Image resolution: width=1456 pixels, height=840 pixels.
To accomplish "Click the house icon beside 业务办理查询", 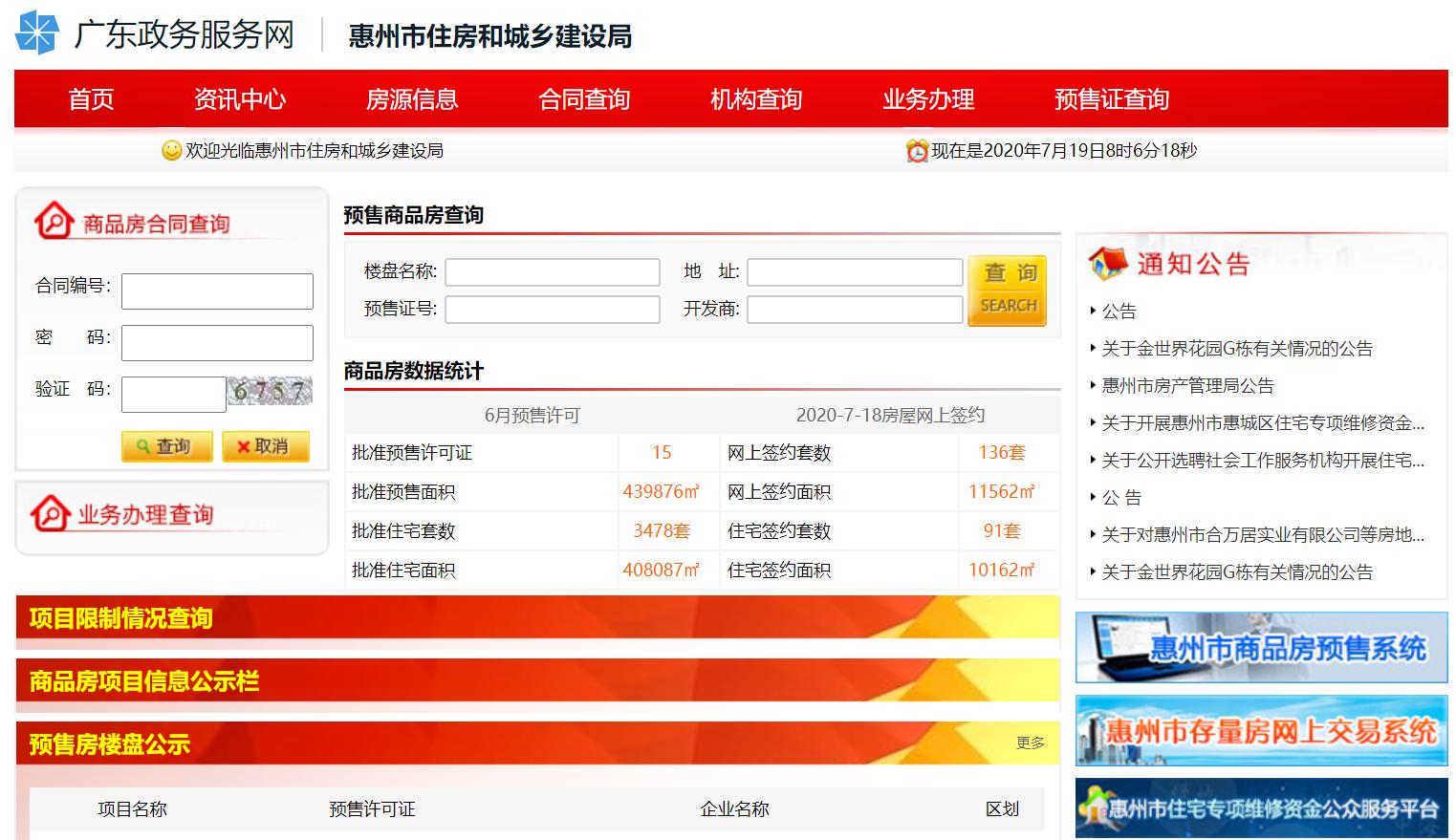I will tap(49, 513).
